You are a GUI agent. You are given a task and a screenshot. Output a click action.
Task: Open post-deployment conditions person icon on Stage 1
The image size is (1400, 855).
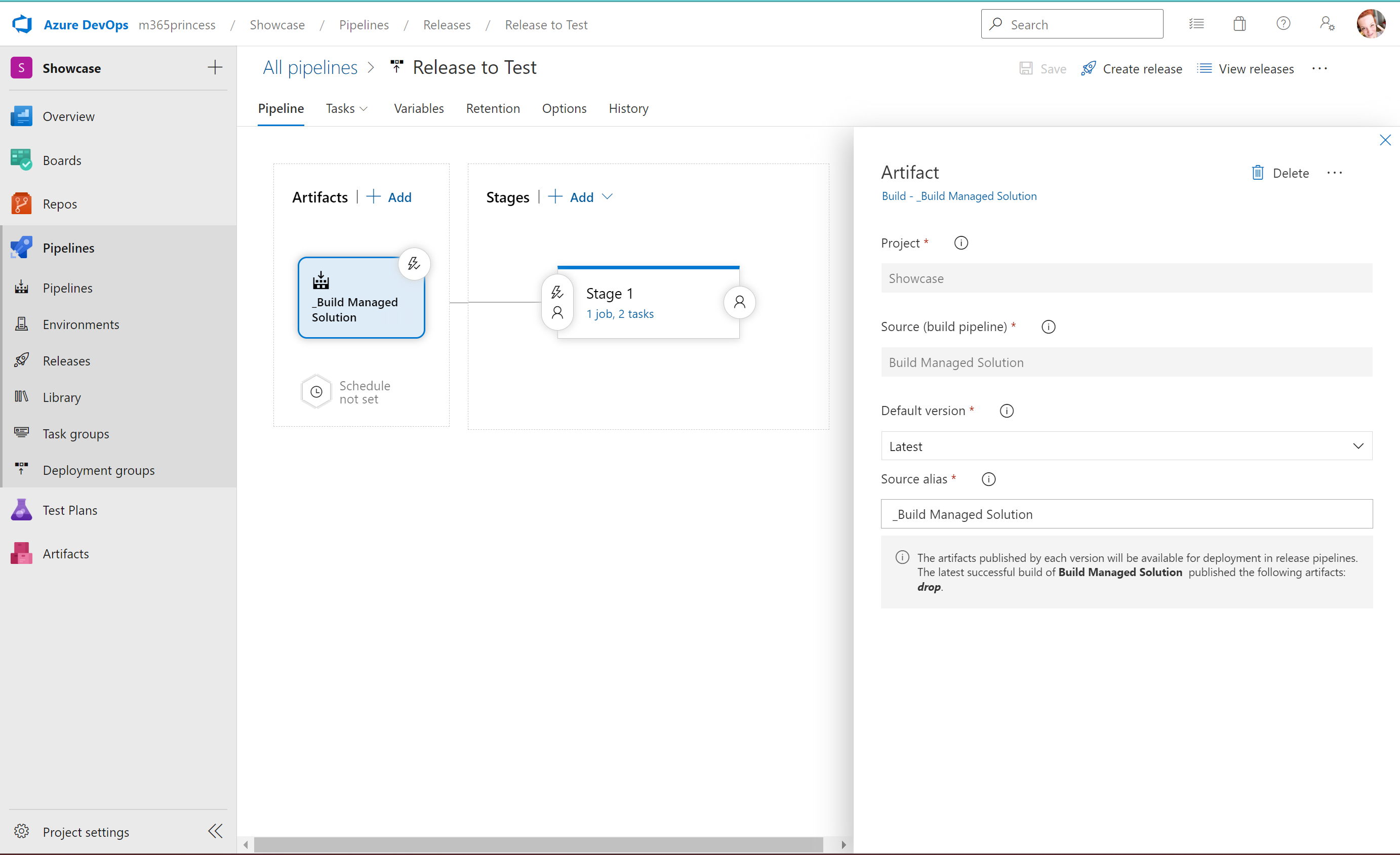tap(739, 302)
